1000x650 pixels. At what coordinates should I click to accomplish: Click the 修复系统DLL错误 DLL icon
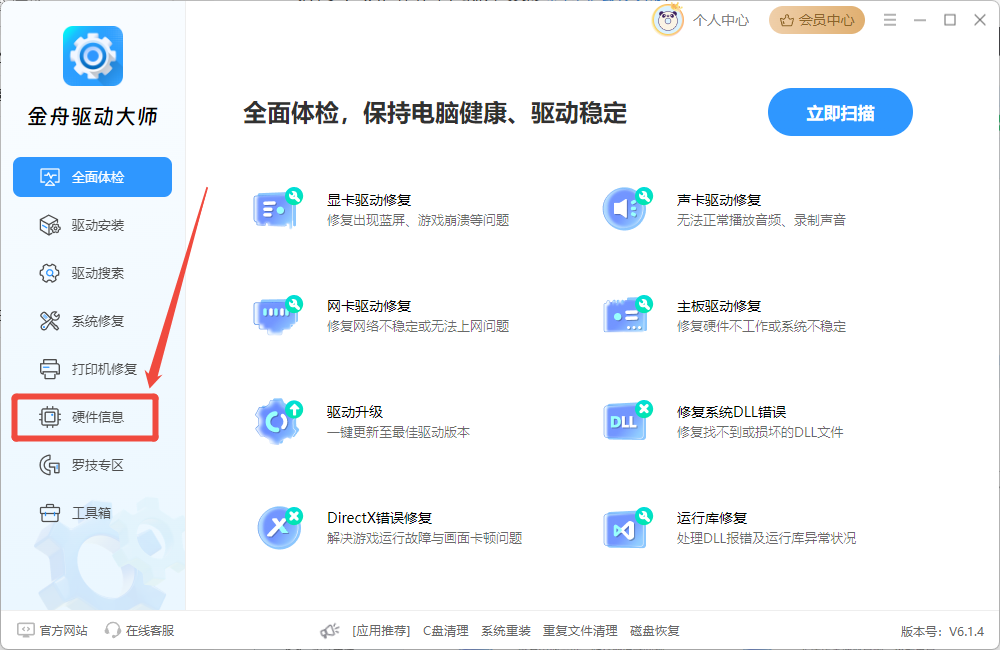(627, 420)
